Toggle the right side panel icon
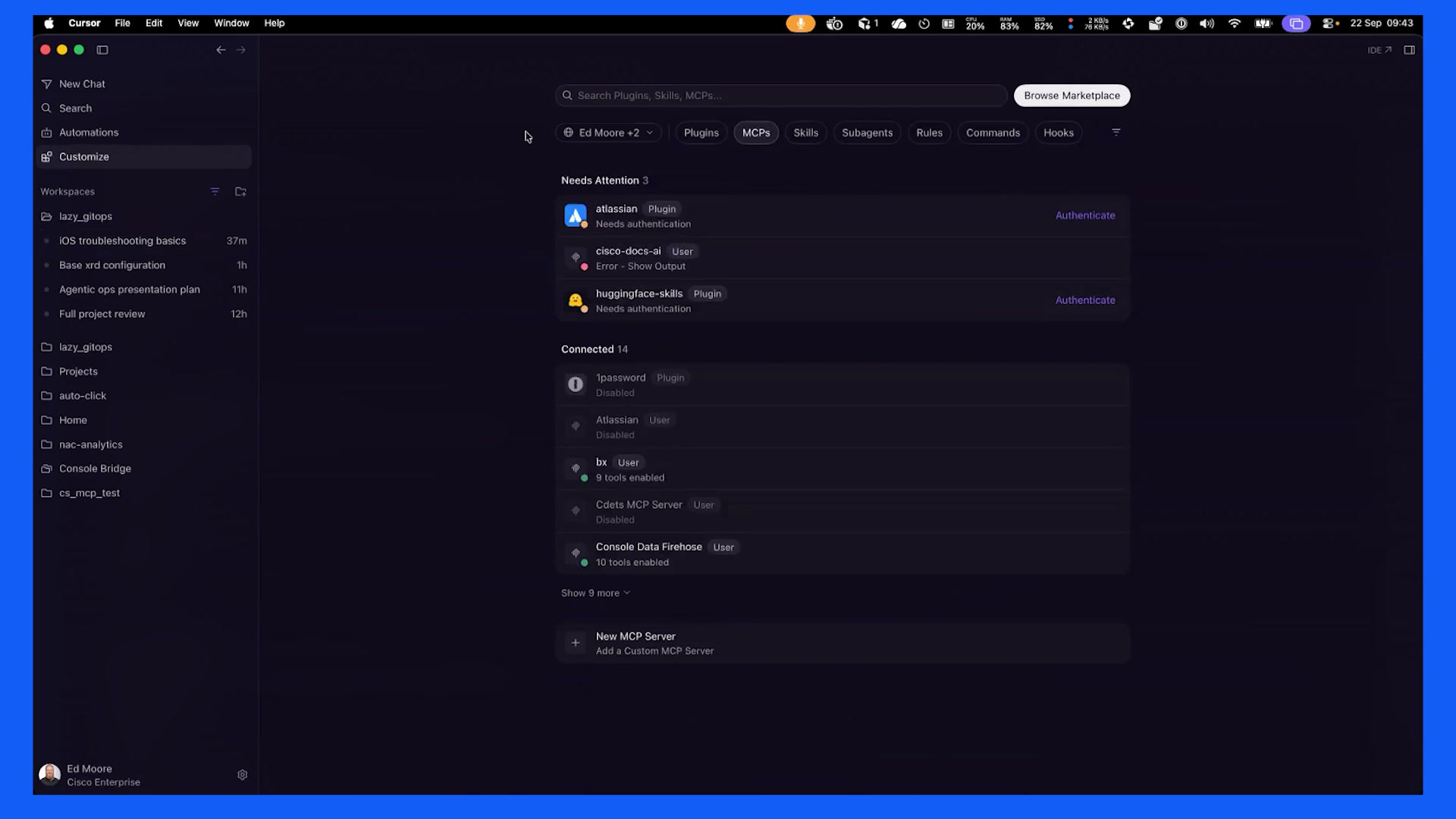 click(x=1409, y=50)
